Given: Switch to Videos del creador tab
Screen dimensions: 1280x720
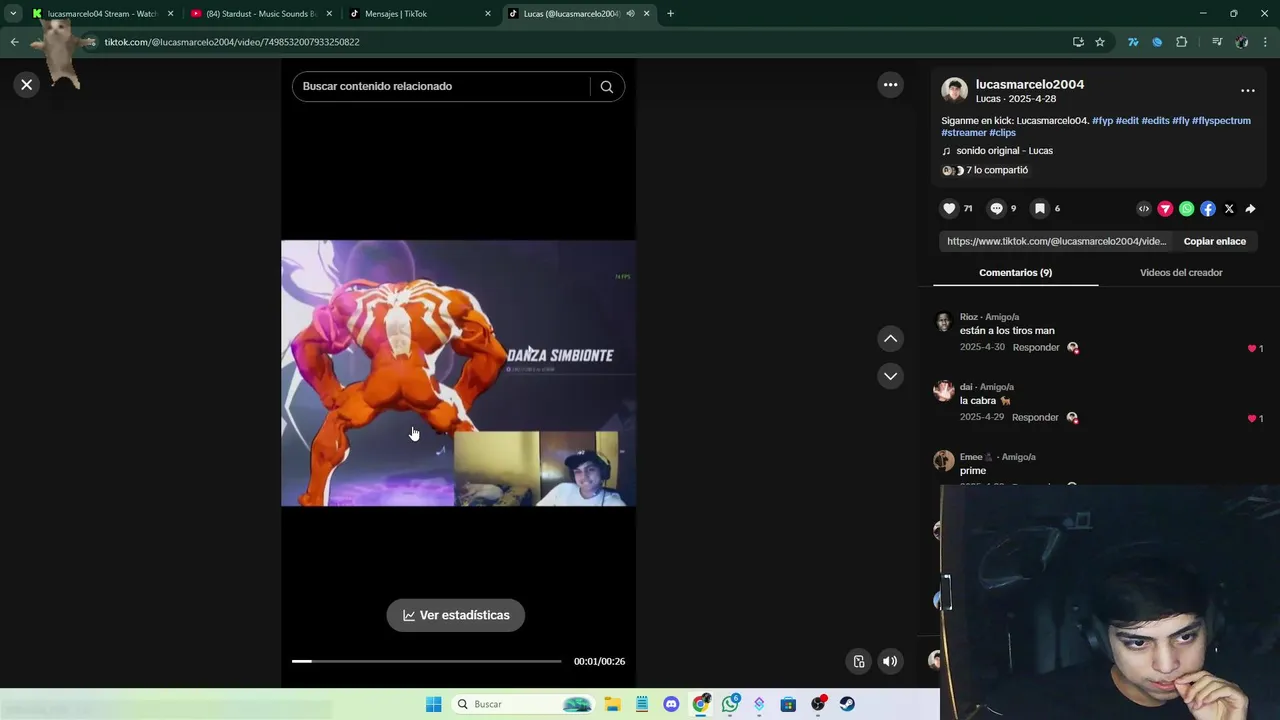Looking at the screenshot, I should (1181, 272).
